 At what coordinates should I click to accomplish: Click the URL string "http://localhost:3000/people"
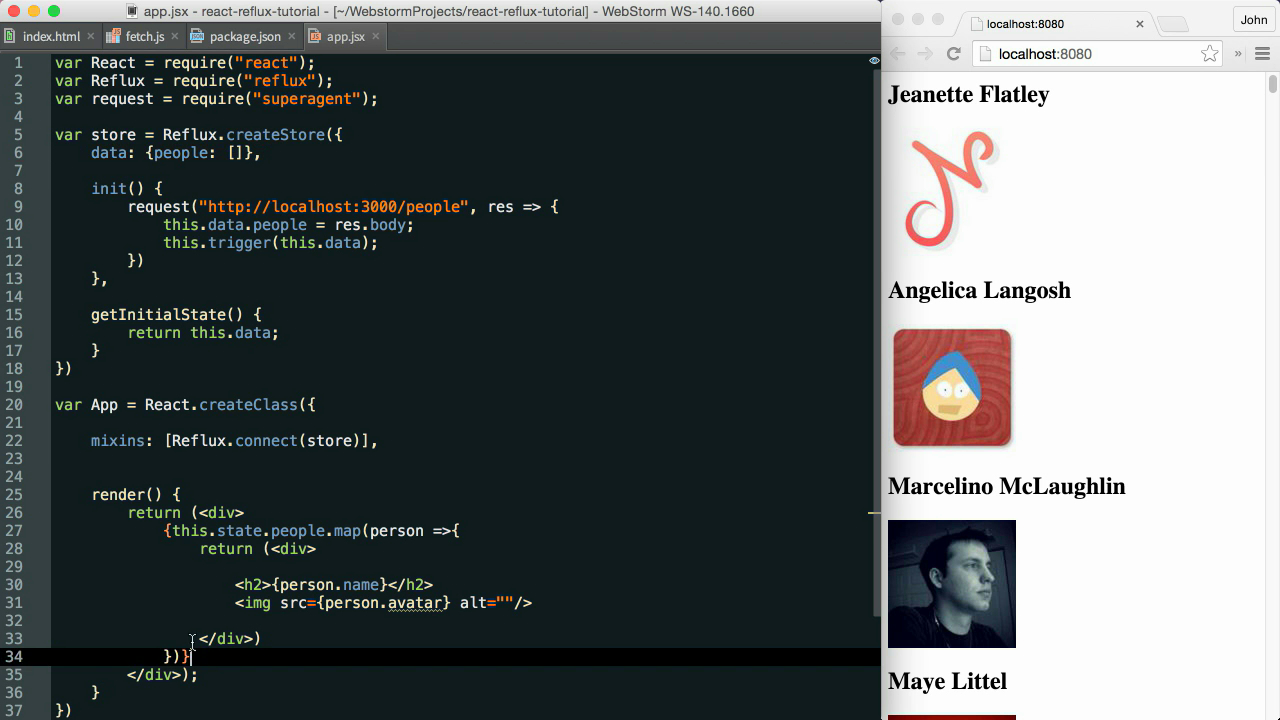pyautogui.click(x=334, y=207)
